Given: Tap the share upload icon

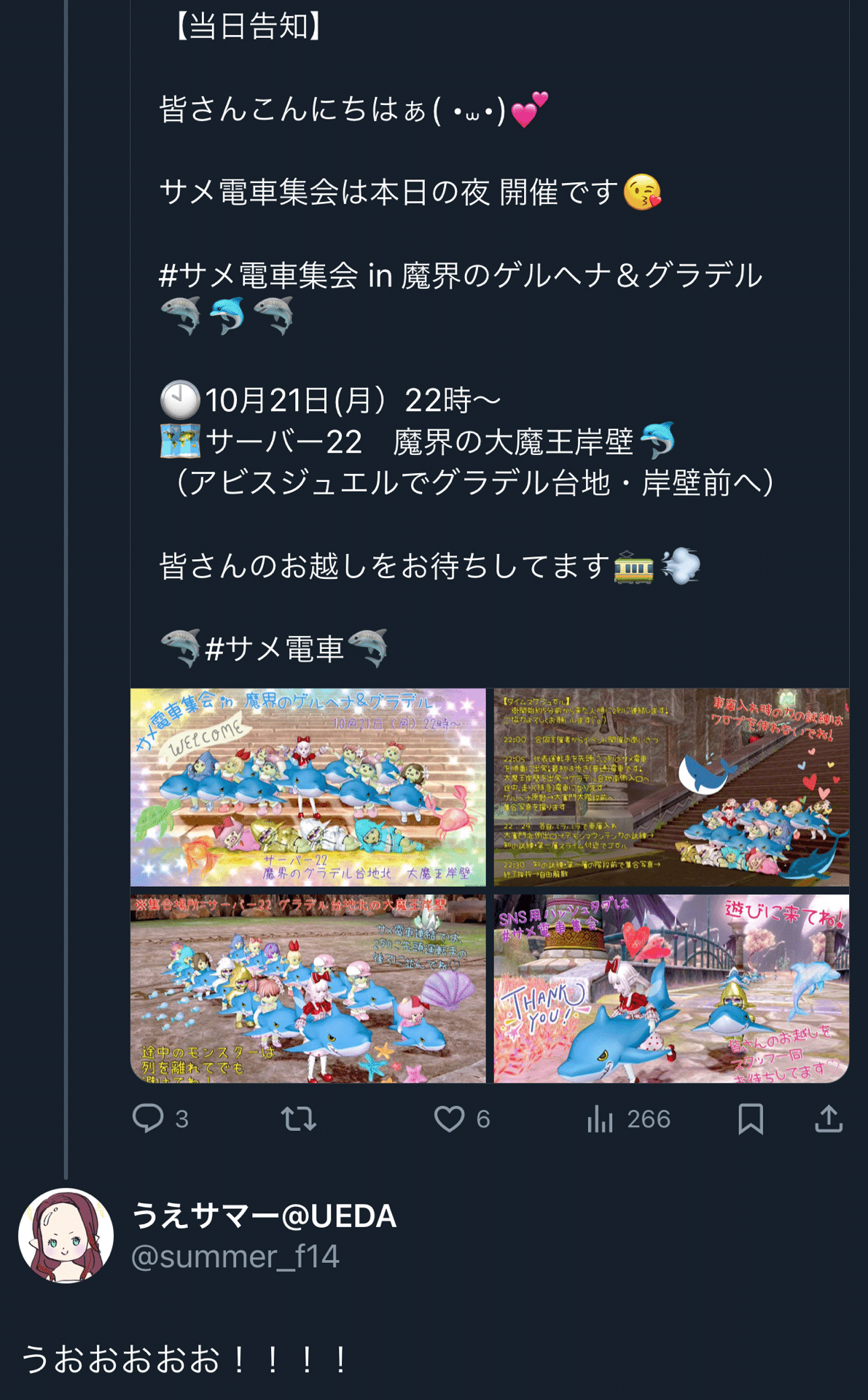Looking at the screenshot, I should coord(829,1119).
